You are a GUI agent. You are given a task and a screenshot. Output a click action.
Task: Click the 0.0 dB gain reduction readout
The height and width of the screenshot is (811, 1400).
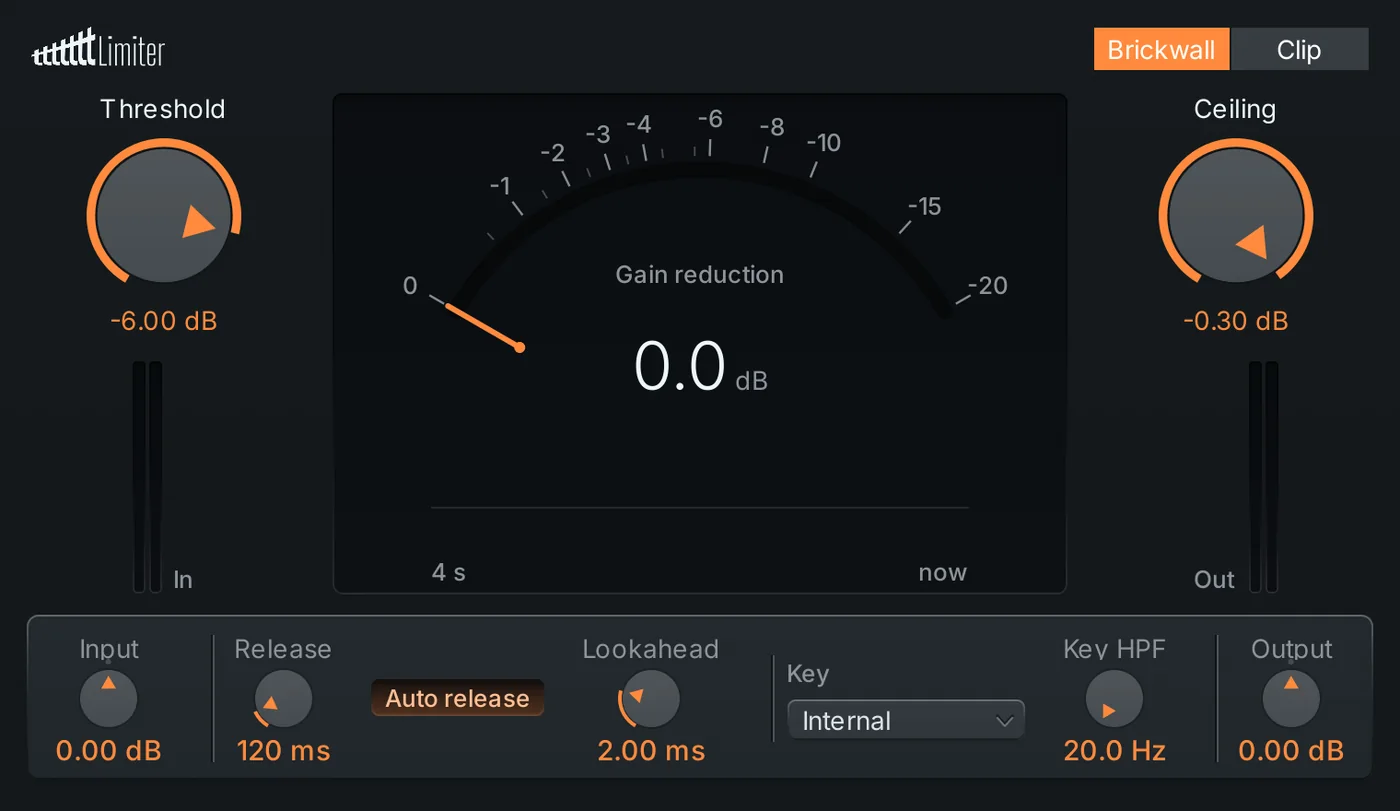tap(700, 368)
